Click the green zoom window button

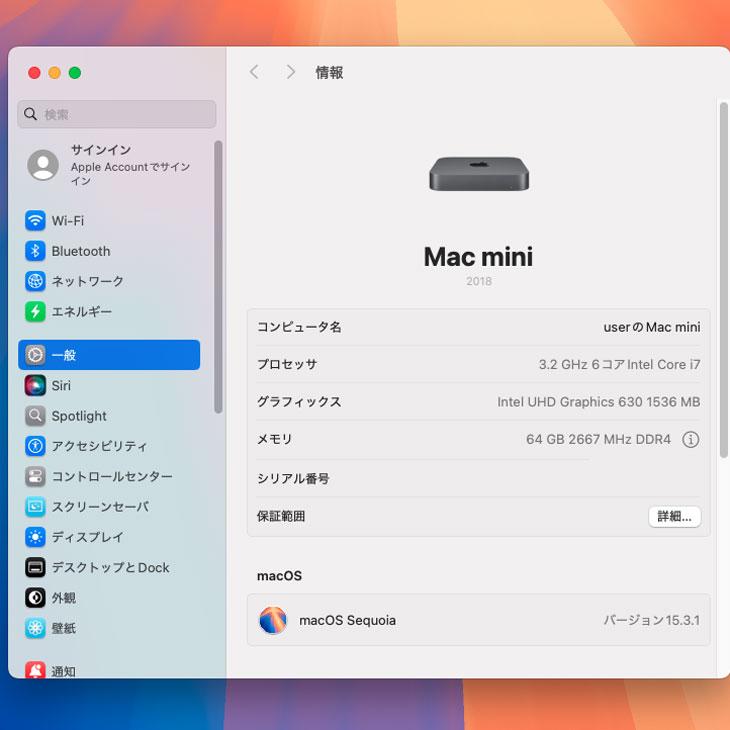[x=75, y=73]
